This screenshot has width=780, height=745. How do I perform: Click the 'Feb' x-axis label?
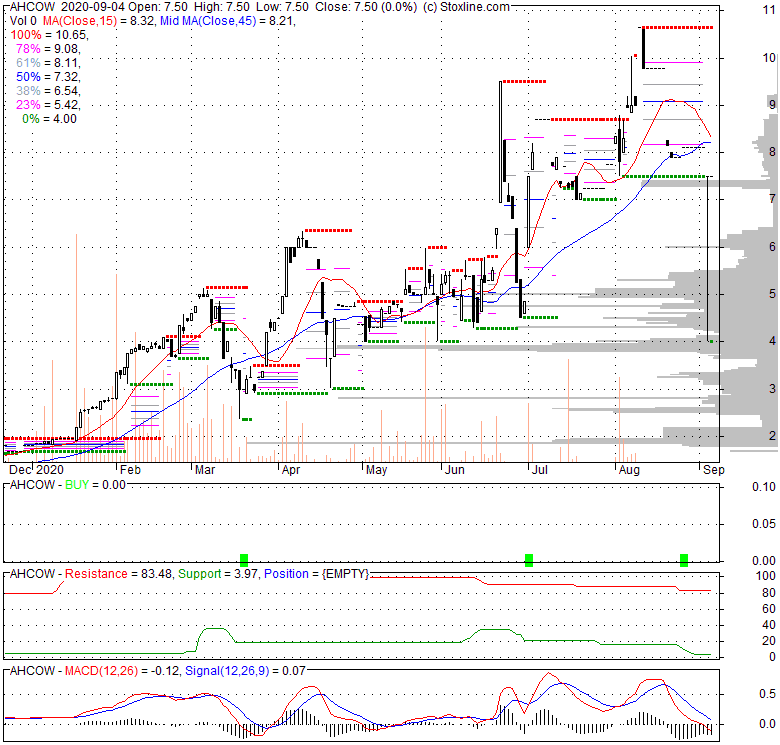point(130,470)
